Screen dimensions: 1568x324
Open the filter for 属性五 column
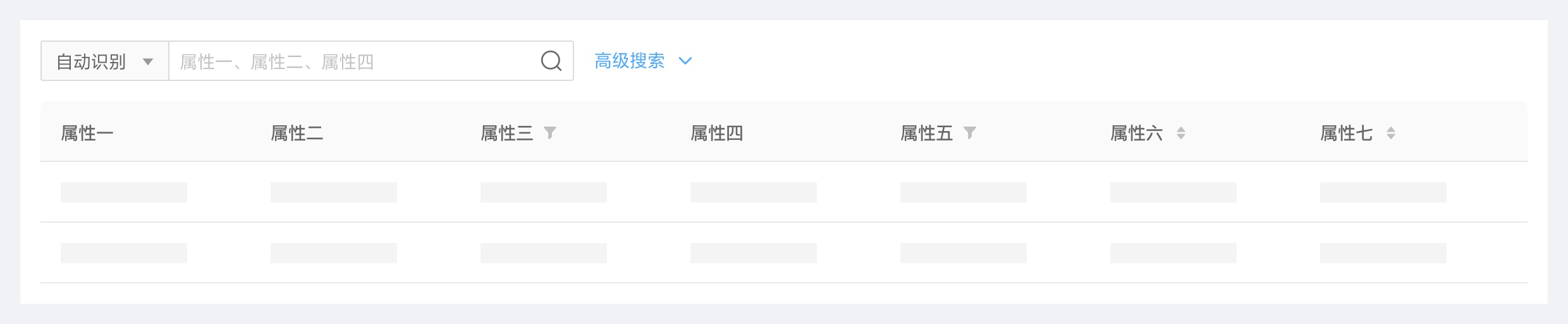970,133
